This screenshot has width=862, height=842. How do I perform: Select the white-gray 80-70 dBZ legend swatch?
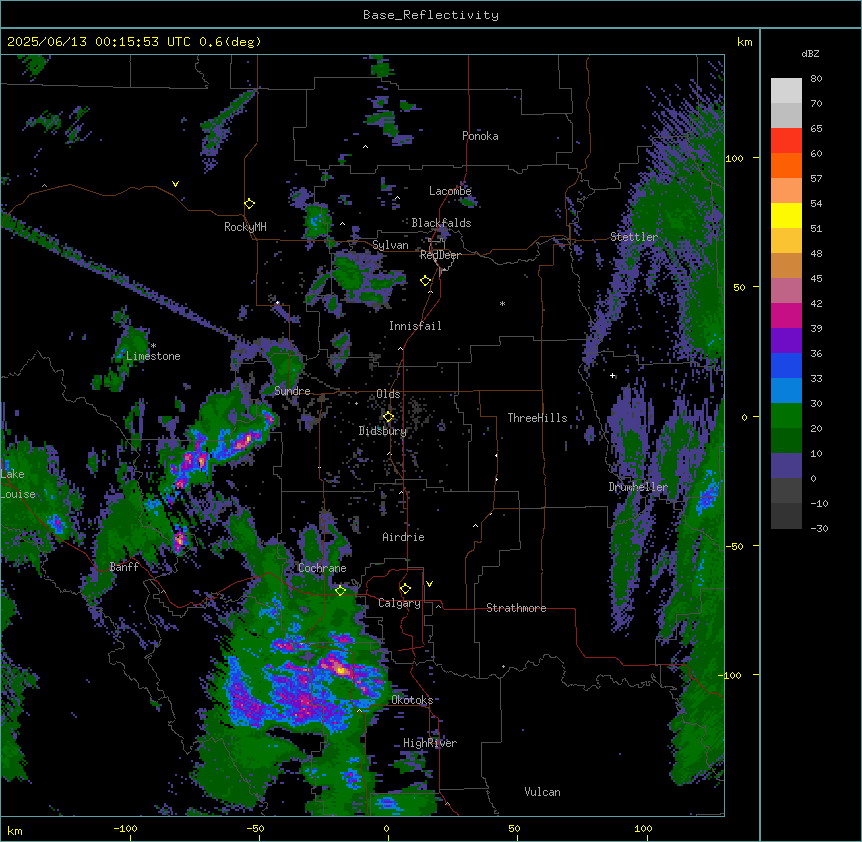[786, 91]
